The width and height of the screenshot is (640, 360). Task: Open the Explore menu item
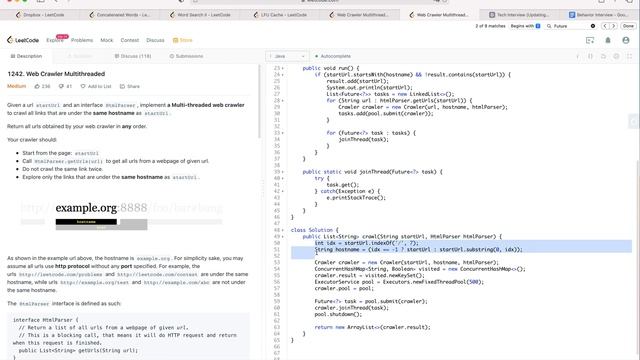pyautogui.click(x=54, y=40)
